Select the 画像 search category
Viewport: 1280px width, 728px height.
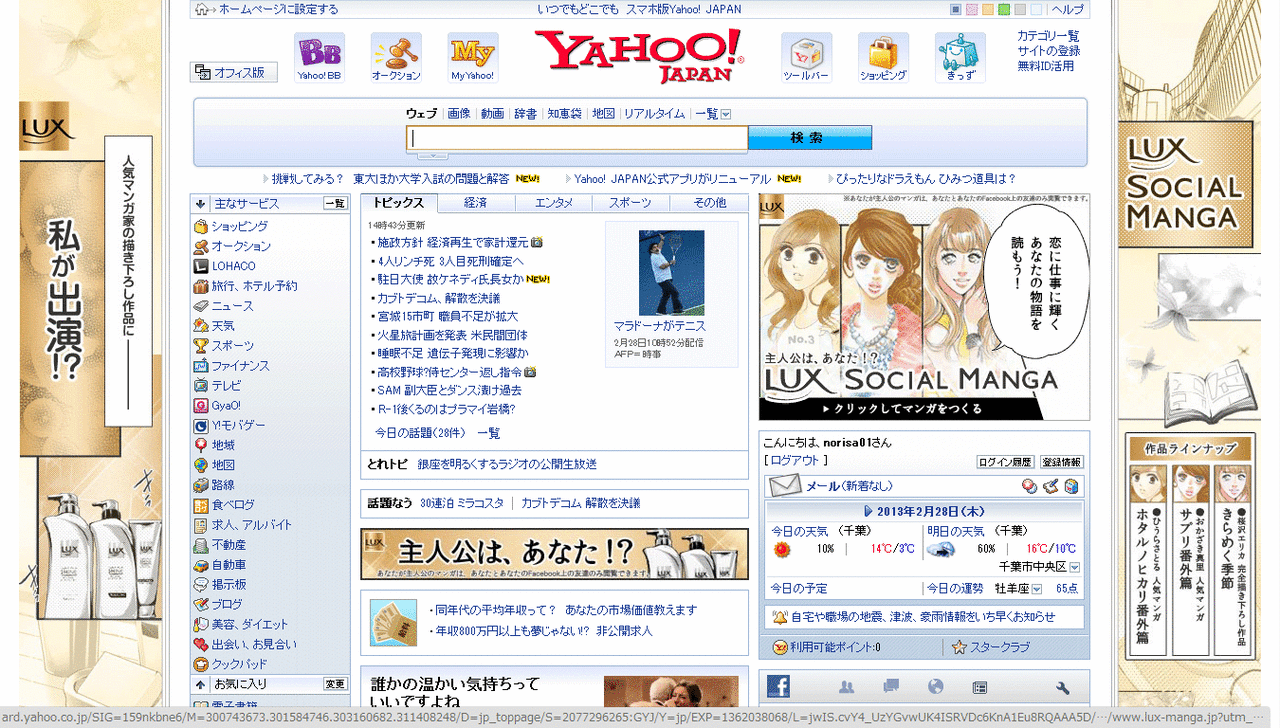pos(459,114)
